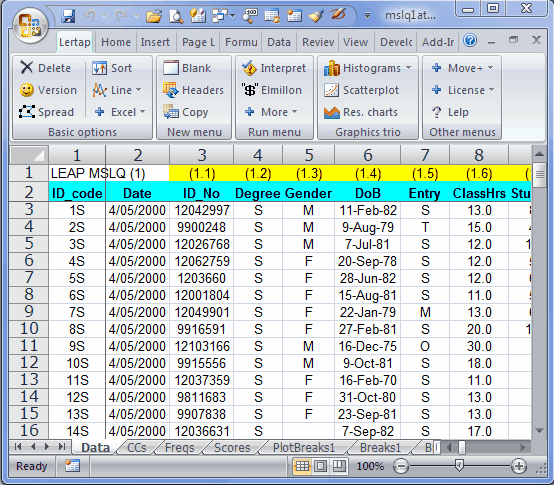Select column header 6
Viewport: 554px width, 485px height.
click(x=367, y=155)
